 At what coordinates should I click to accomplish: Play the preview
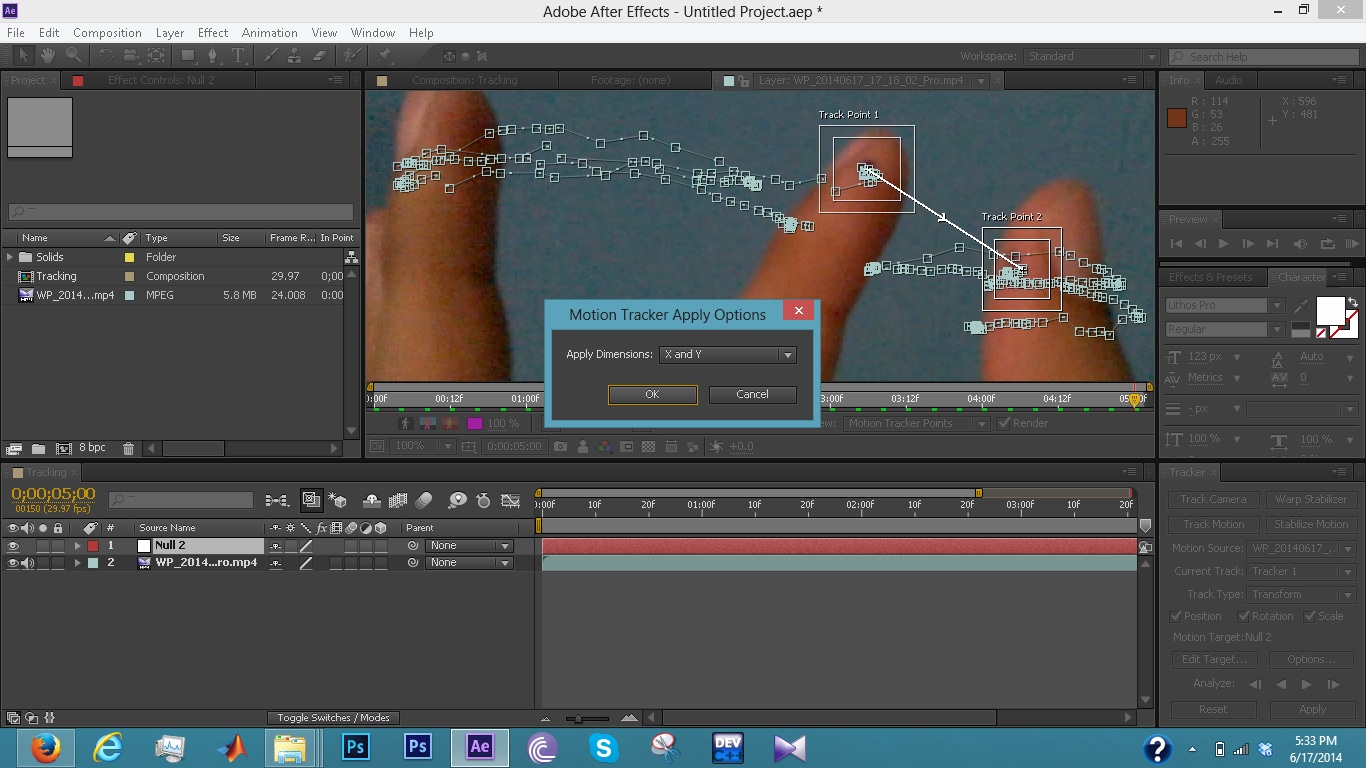1224,243
